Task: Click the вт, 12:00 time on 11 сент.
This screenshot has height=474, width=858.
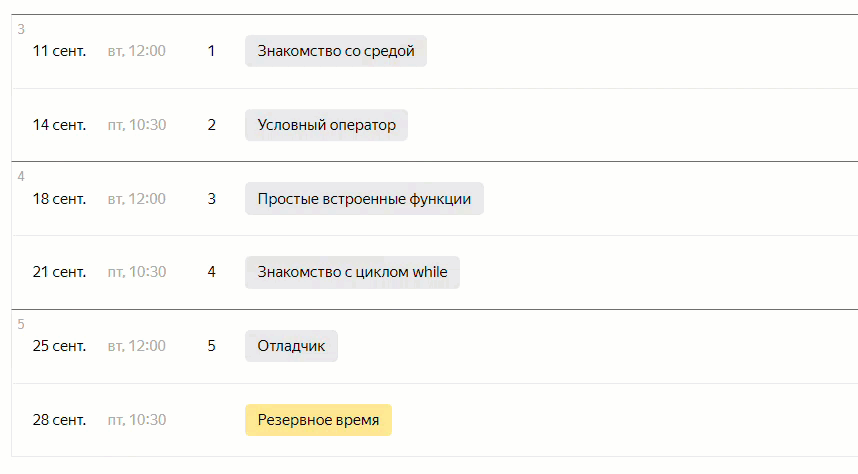Action: pyautogui.click(x=136, y=51)
